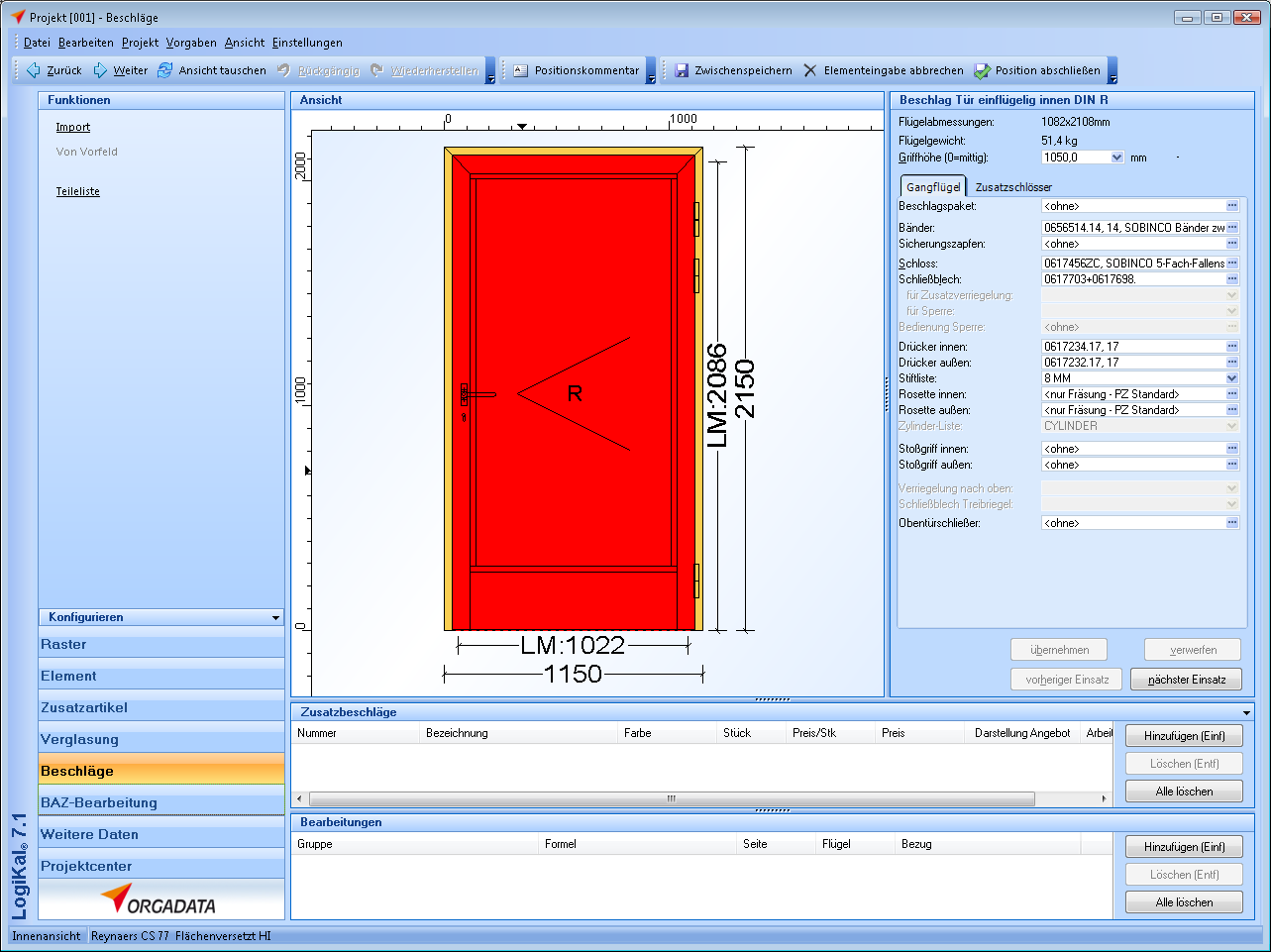Go to the Verglasung section

coord(161,740)
